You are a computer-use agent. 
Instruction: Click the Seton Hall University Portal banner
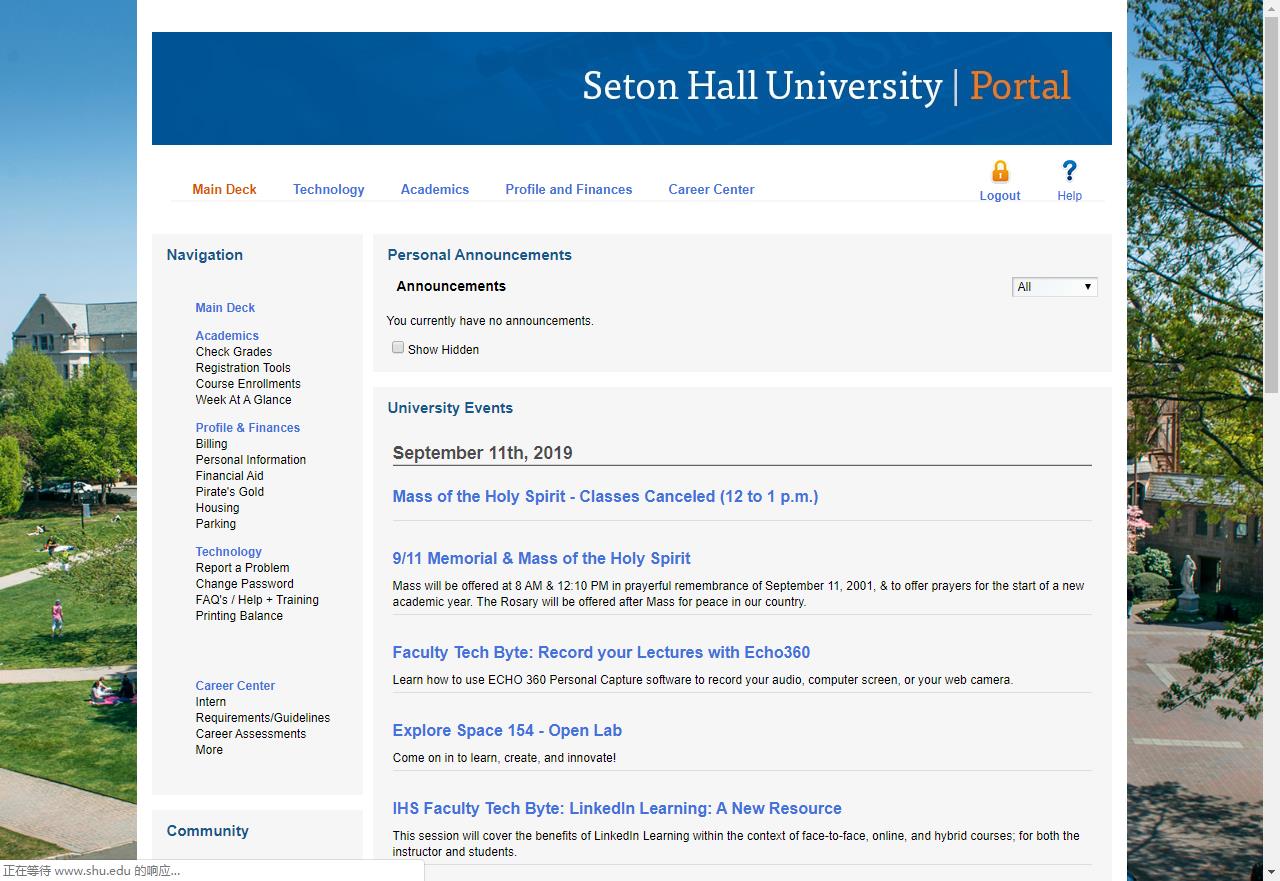coord(632,88)
